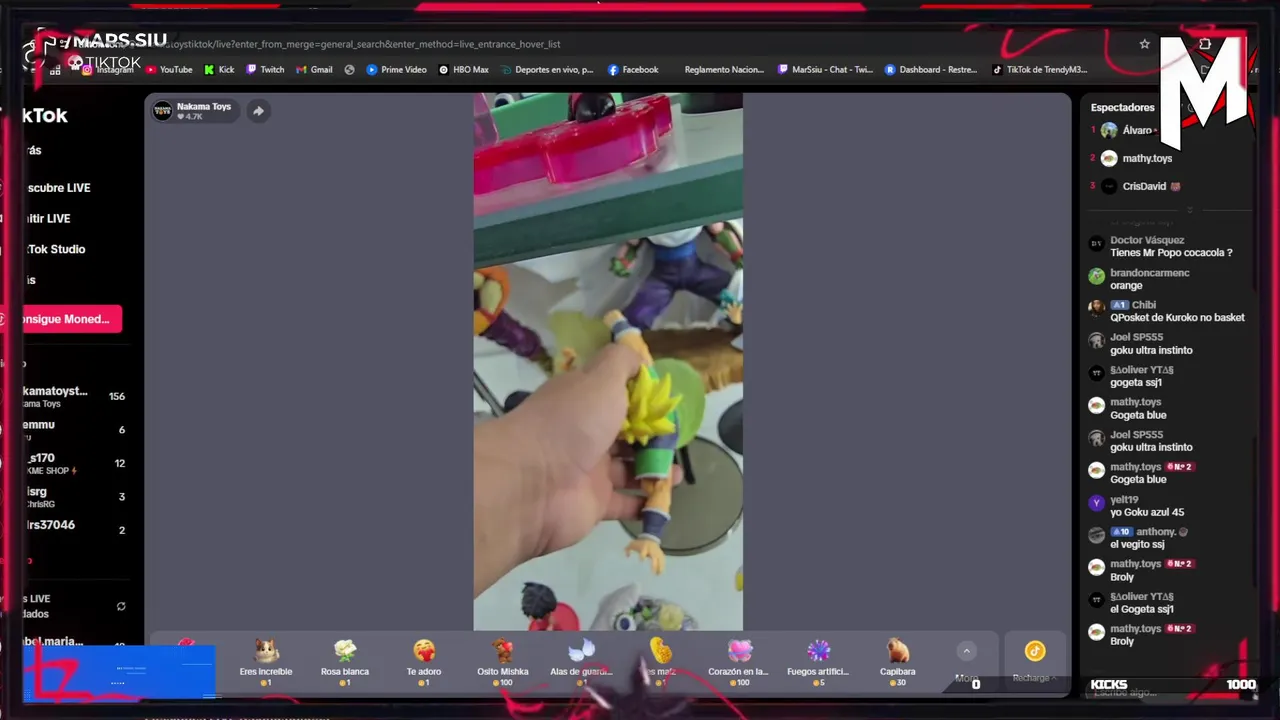Select the live channel with 6 viewers
1280x720 pixels.
click(x=75, y=430)
